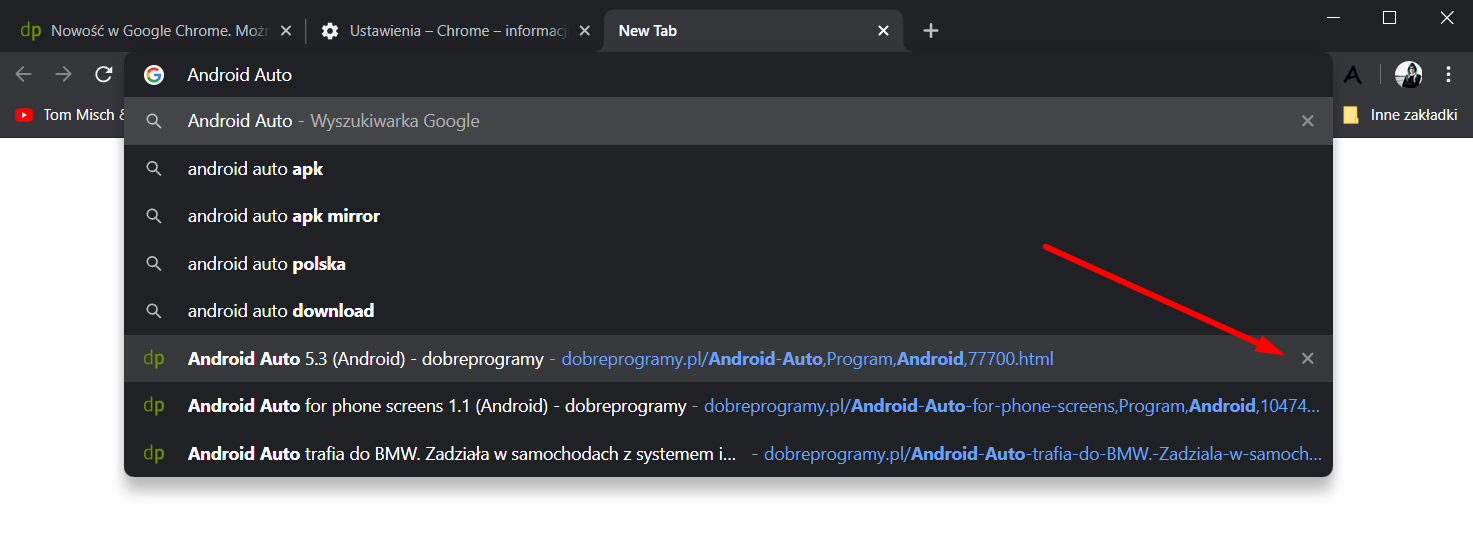Image resolution: width=1473 pixels, height=555 pixels.
Task: Open Android Auto trafia do BMW result
Action: point(462,454)
